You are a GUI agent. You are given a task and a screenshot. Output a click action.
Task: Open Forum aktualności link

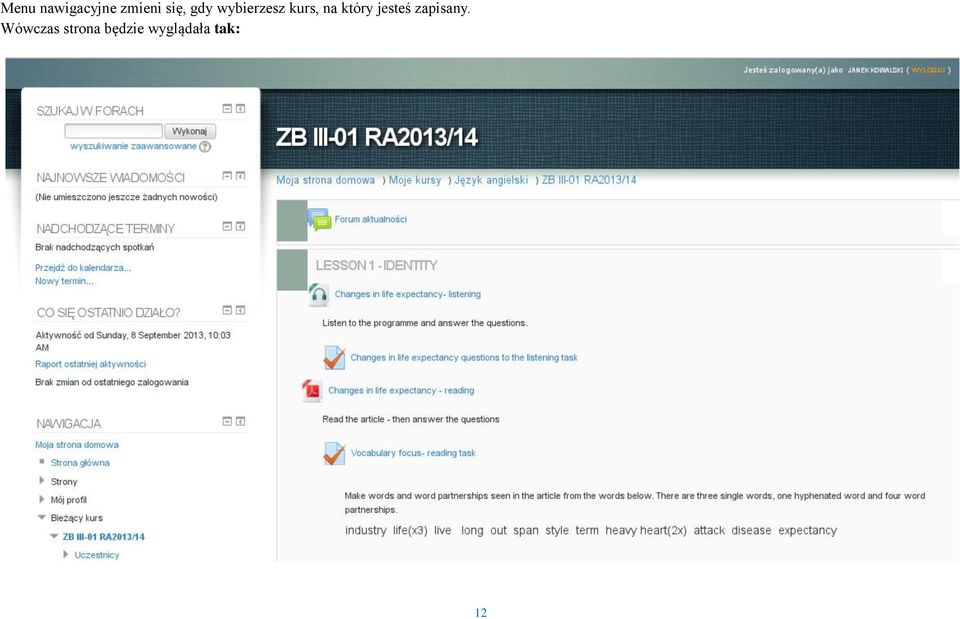(370, 219)
